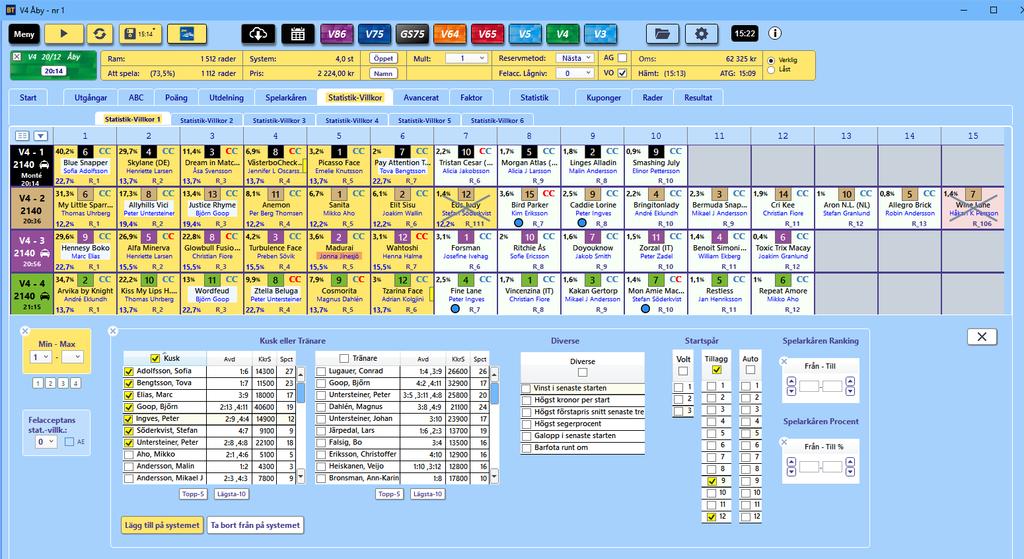This screenshot has width=1024, height=559.
Task: Uncheck driver Adolfsson, Sofia
Action: (x=129, y=372)
